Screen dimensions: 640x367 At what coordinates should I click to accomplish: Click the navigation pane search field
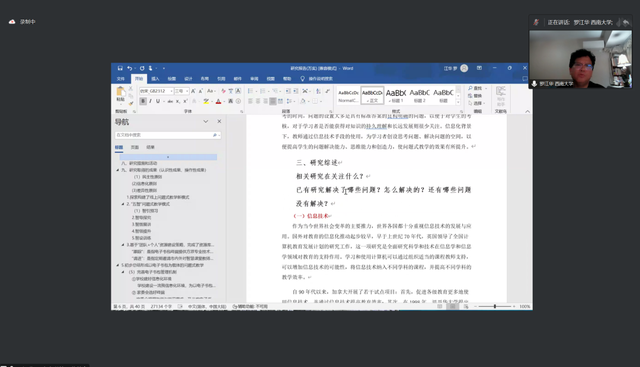[168, 135]
